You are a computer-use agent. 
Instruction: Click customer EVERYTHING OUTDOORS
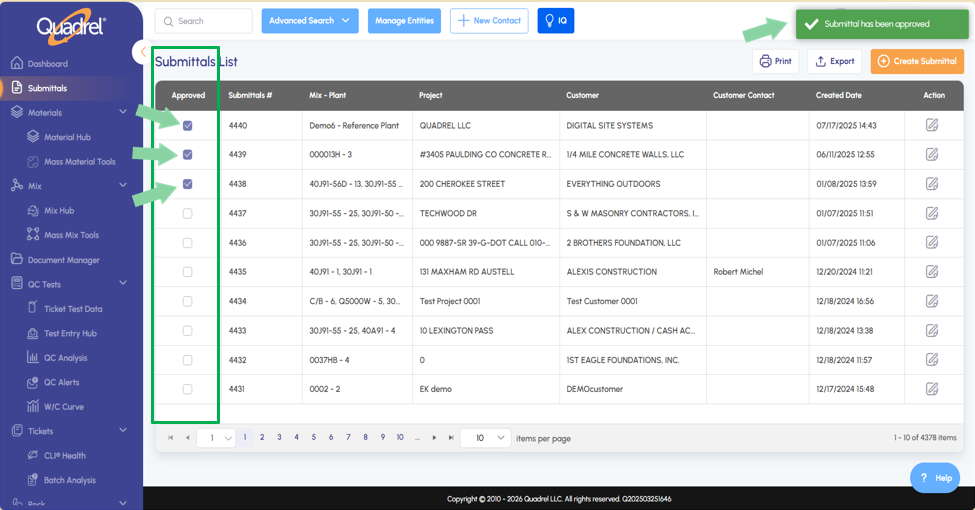pos(613,183)
